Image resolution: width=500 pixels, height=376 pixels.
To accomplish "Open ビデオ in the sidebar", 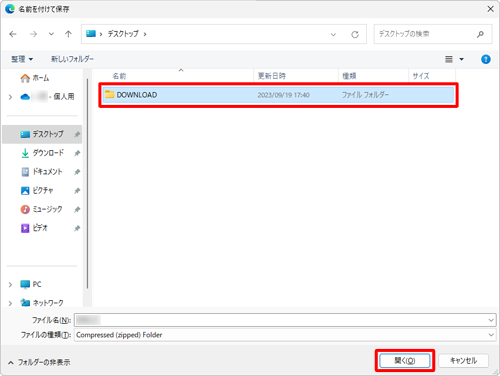I will coord(40,228).
